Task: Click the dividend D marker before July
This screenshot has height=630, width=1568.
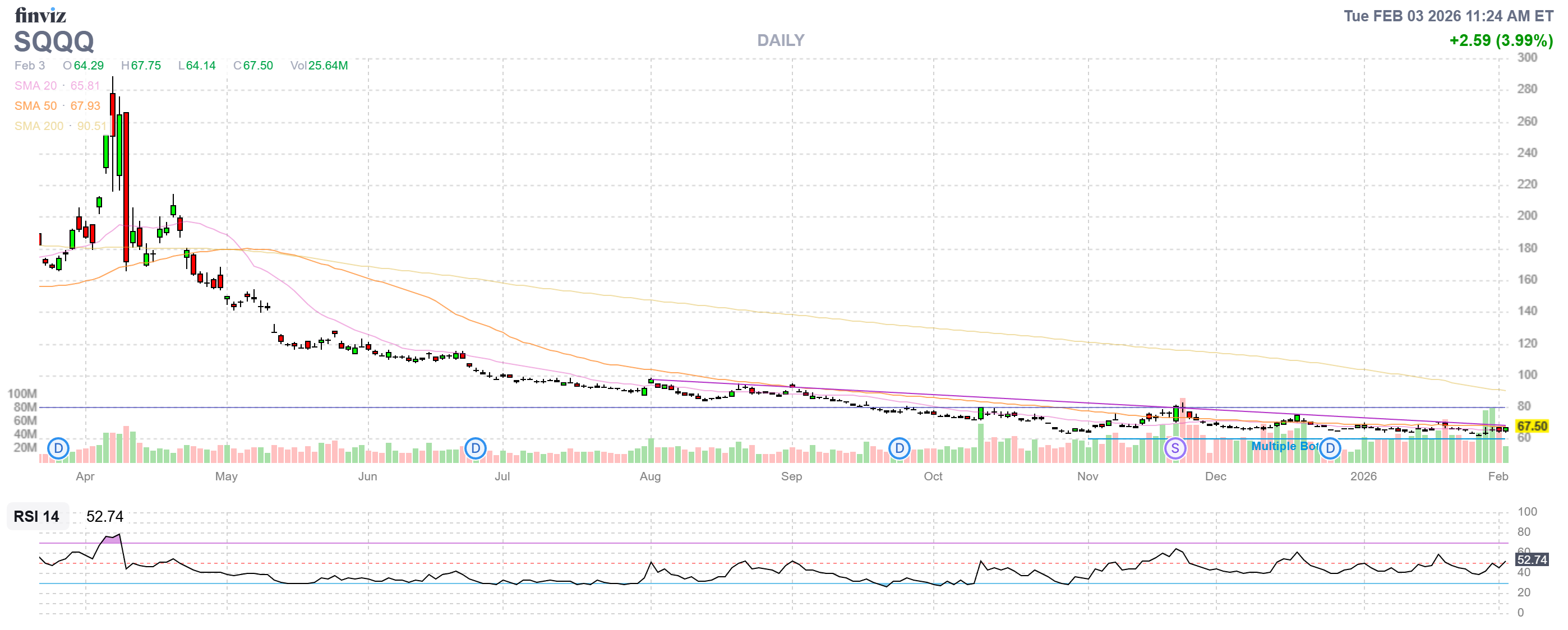Action: (x=476, y=450)
